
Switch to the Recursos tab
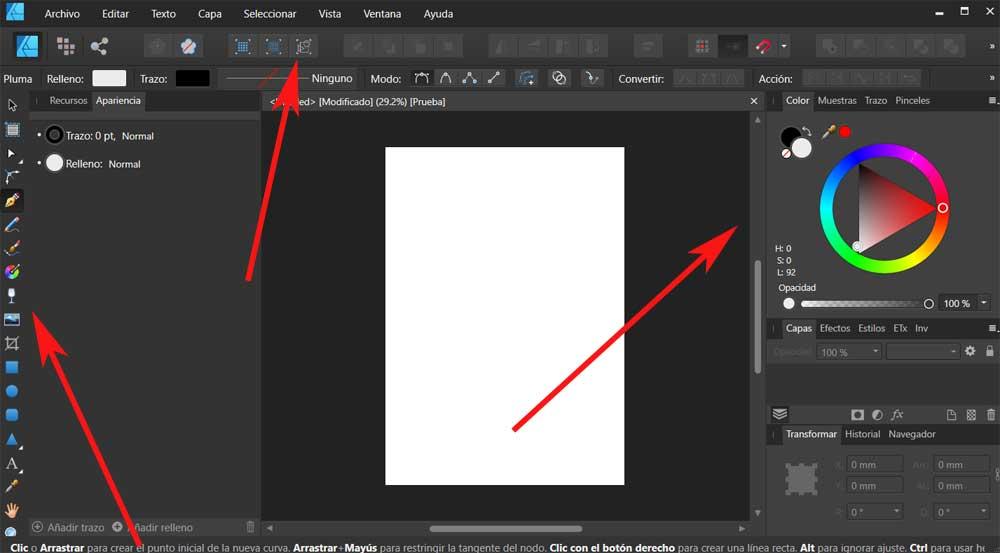68,101
